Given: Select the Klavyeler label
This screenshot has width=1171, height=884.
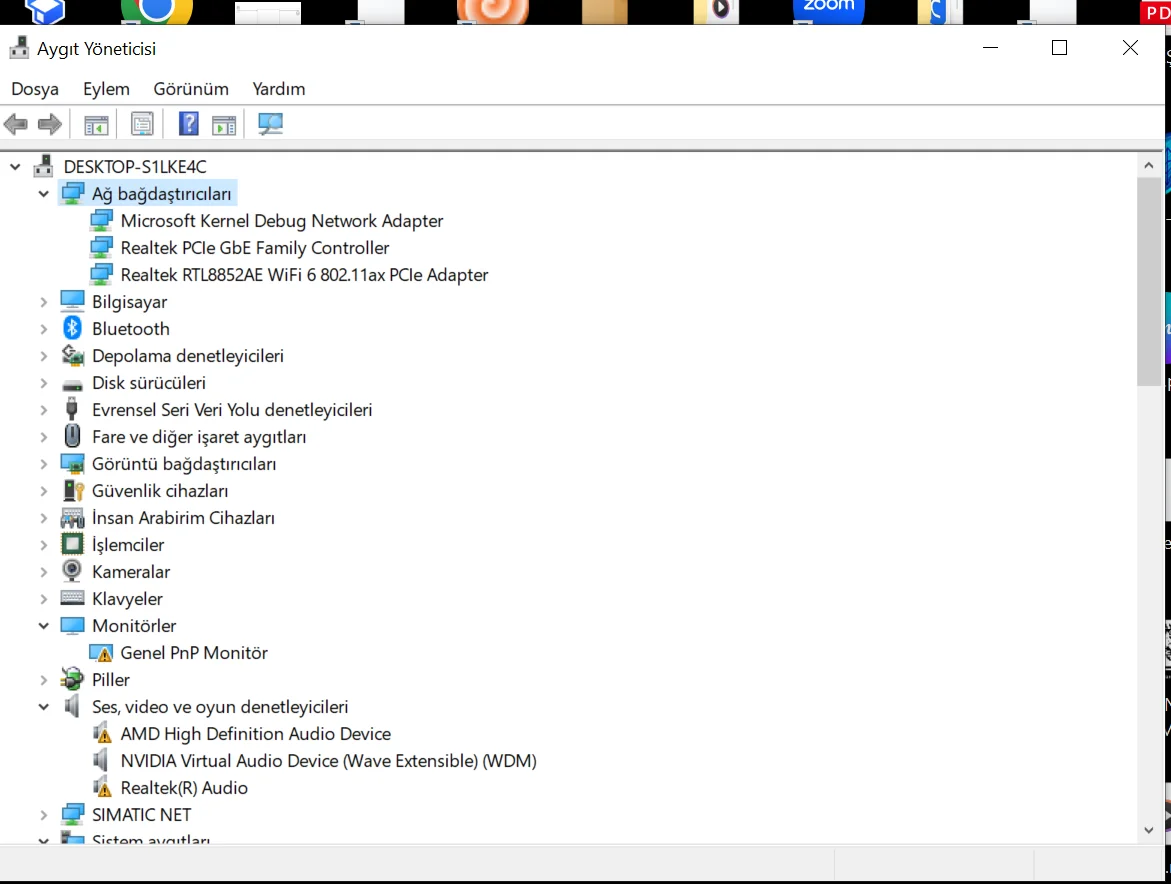Looking at the screenshot, I should [x=127, y=599].
